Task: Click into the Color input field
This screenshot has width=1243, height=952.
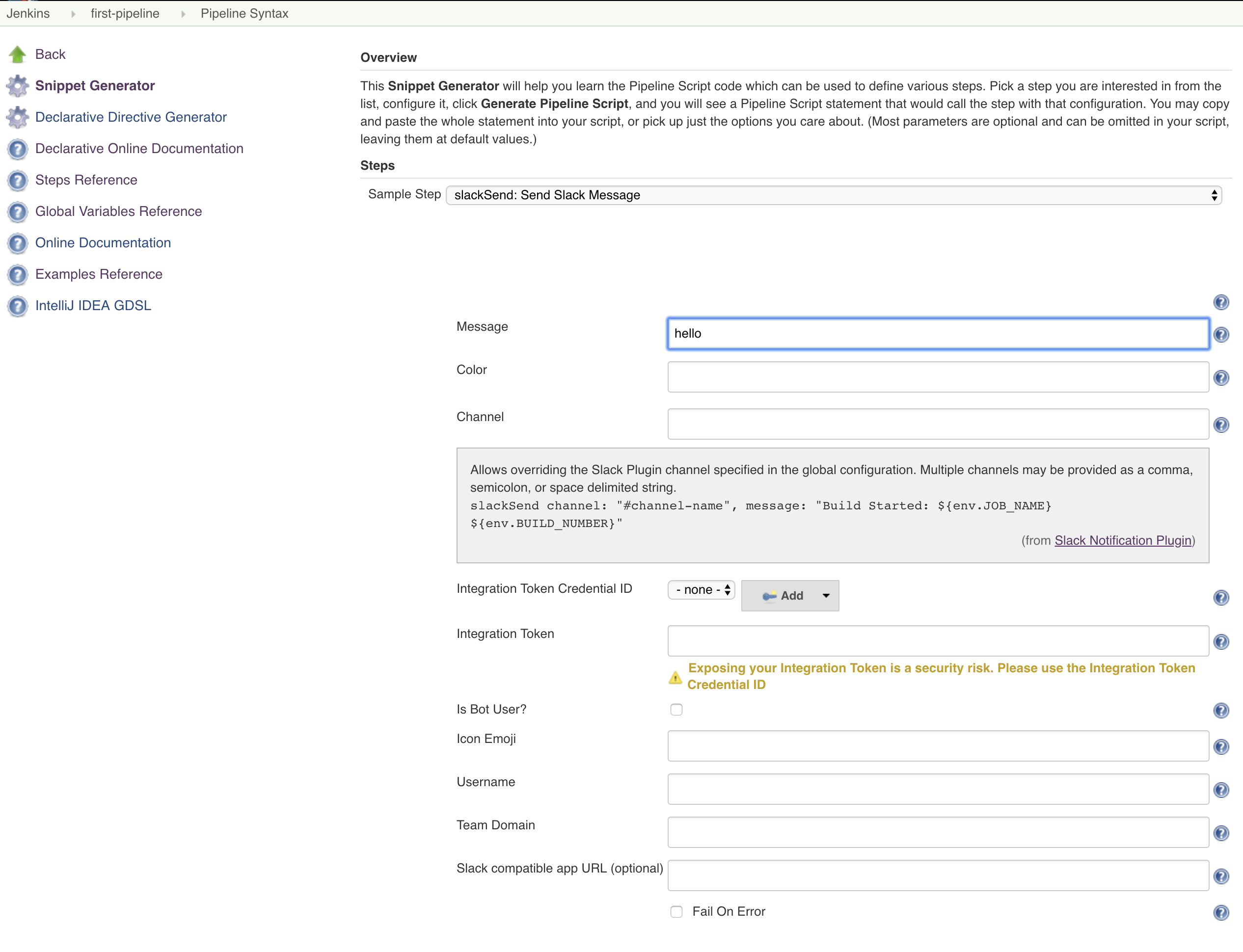Action: pyautogui.click(x=938, y=377)
